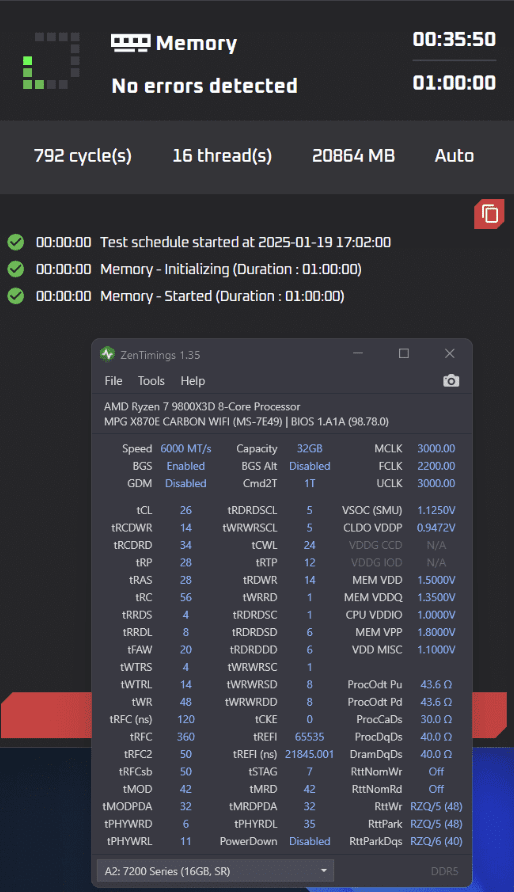Click the red copy log icon
This screenshot has height=892, width=514.
[490, 214]
